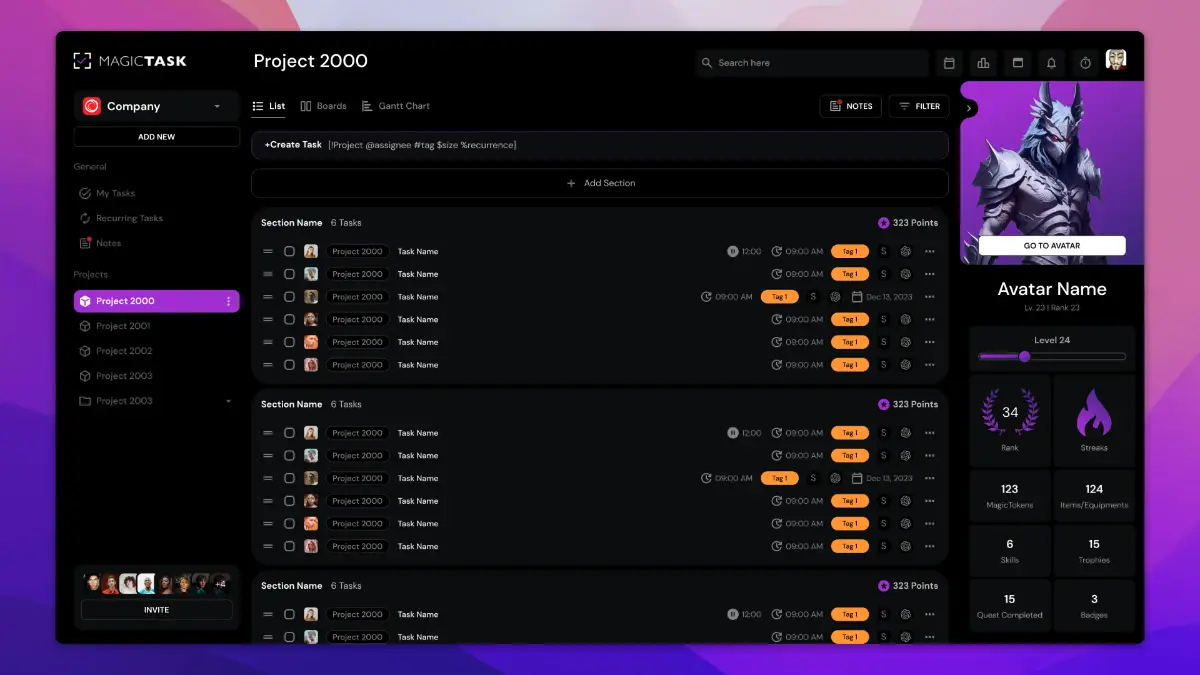Open My Tasks from the sidebar
The image size is (1200, 675).
(115, 193)
